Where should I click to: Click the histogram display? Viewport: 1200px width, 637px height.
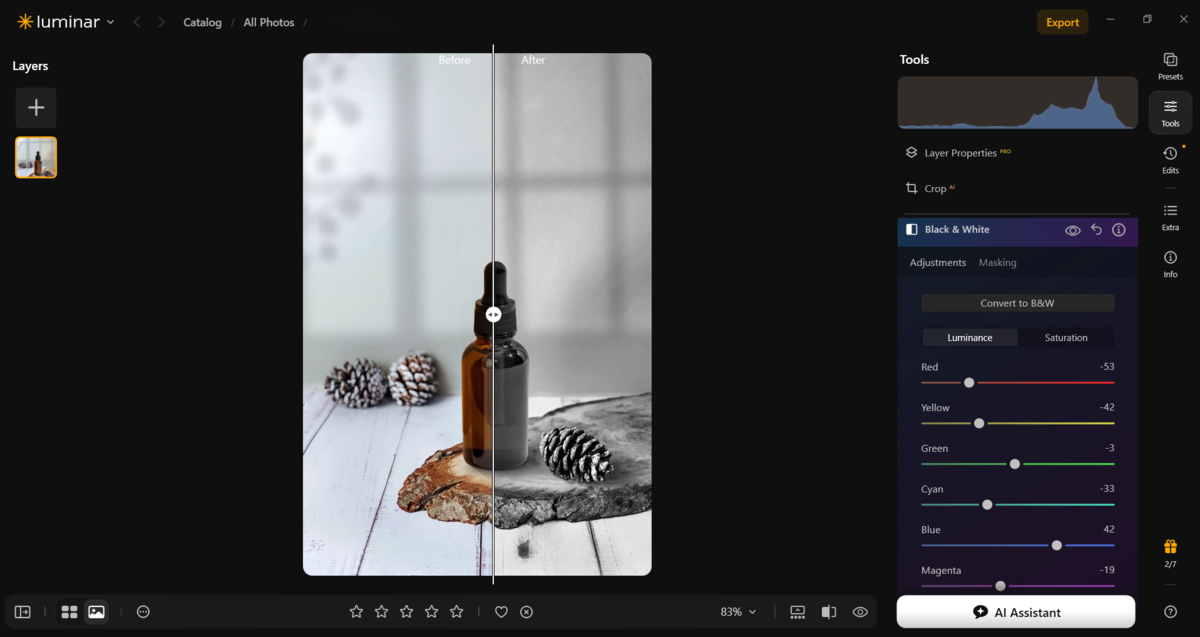[x=1017, y=103]
